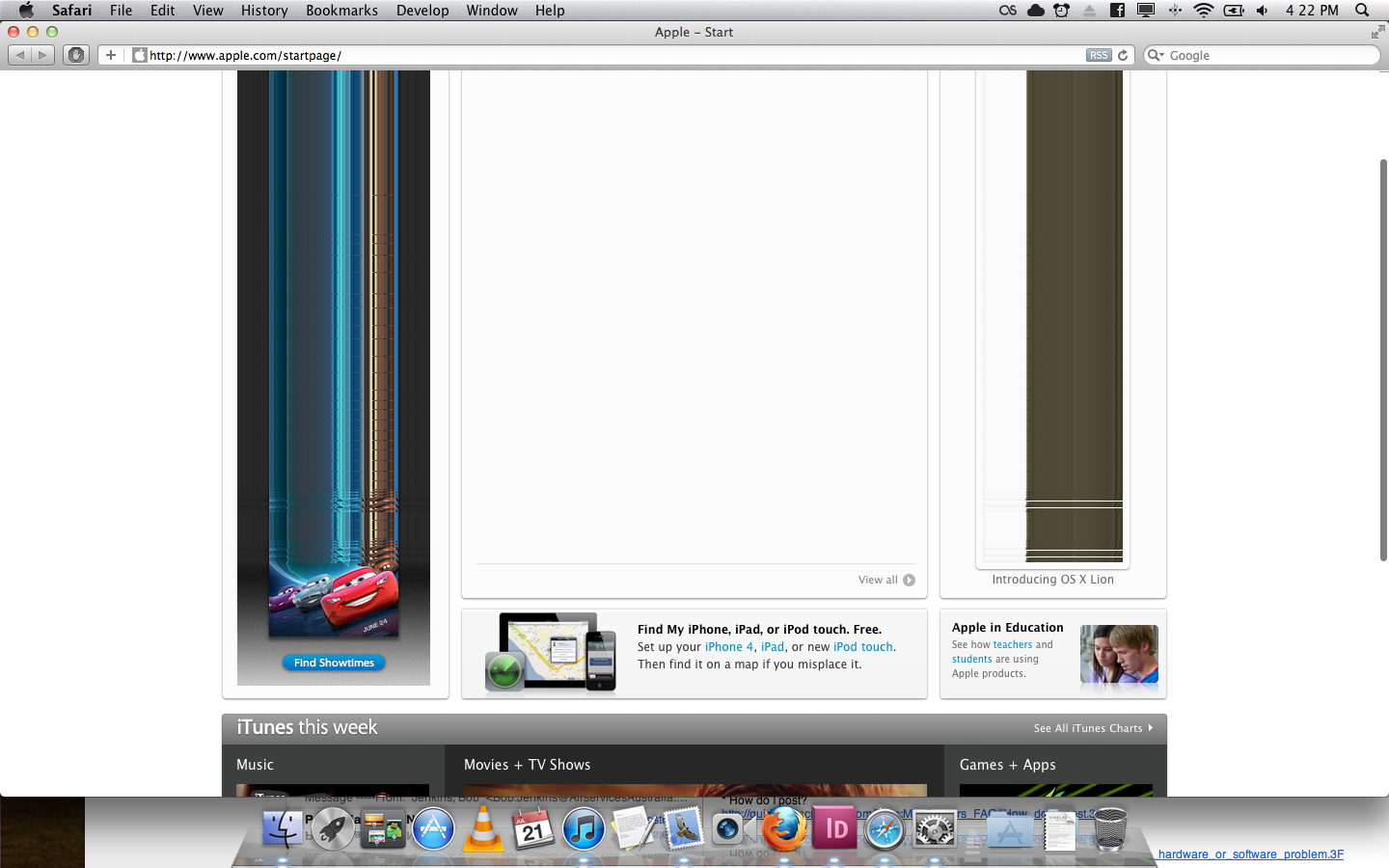The width and height of the screenshot is (1389, 868).
Task: Click the page vertical scrollbar thumb
Action: 1383,359
